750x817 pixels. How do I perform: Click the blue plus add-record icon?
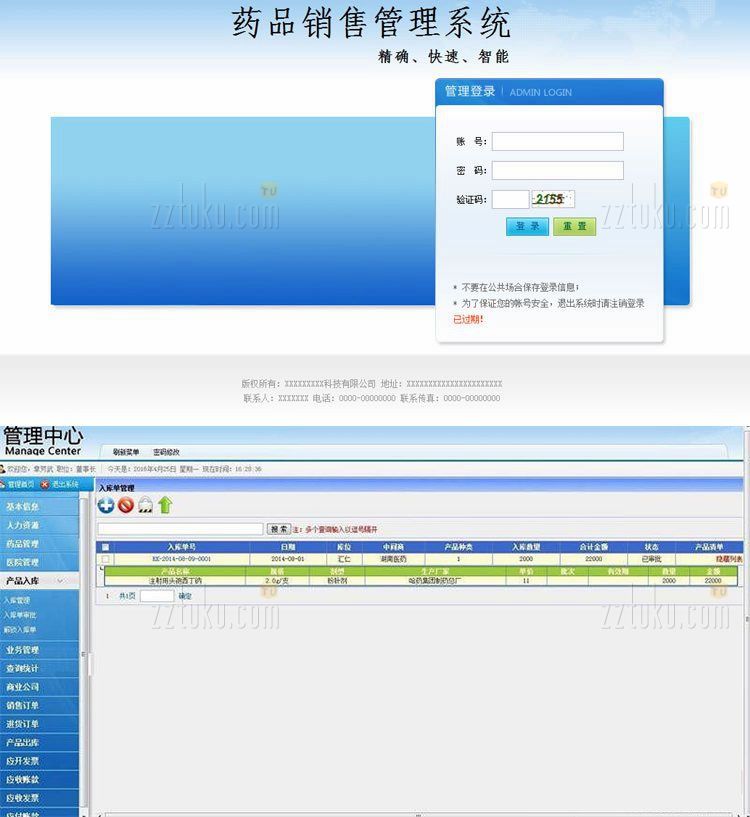[x=106, y=505]
